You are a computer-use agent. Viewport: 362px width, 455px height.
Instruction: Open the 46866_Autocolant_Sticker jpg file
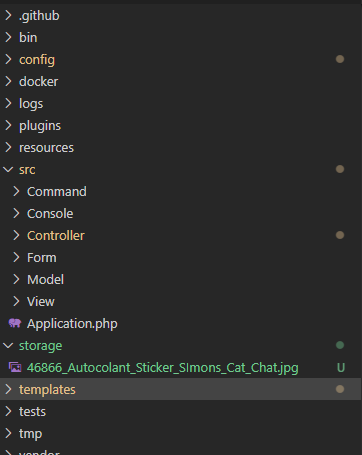(x=163, y=368)
